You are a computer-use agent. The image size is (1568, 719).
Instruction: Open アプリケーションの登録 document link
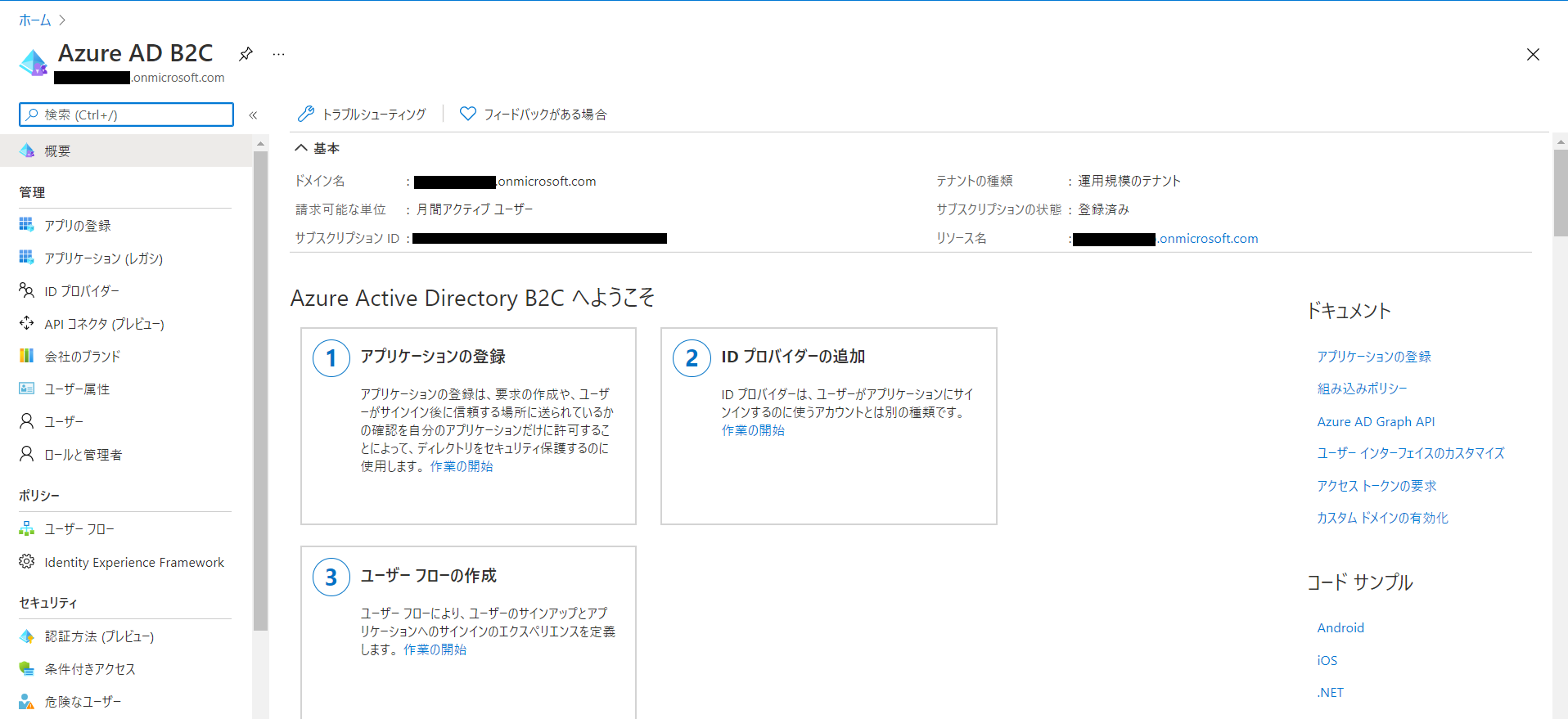pyautogui.click(x=1374, y=357)
